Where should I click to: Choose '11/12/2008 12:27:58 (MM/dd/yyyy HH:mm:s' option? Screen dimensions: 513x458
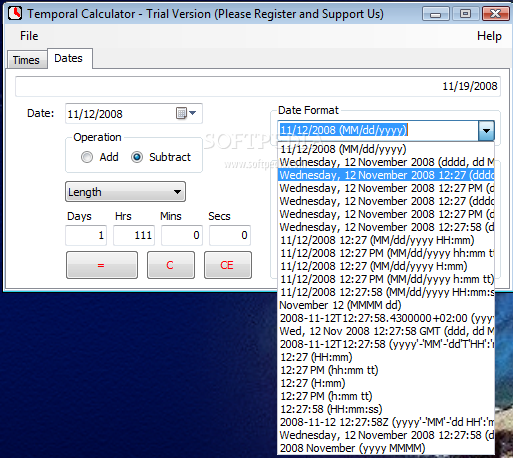(x=386, y=292)
